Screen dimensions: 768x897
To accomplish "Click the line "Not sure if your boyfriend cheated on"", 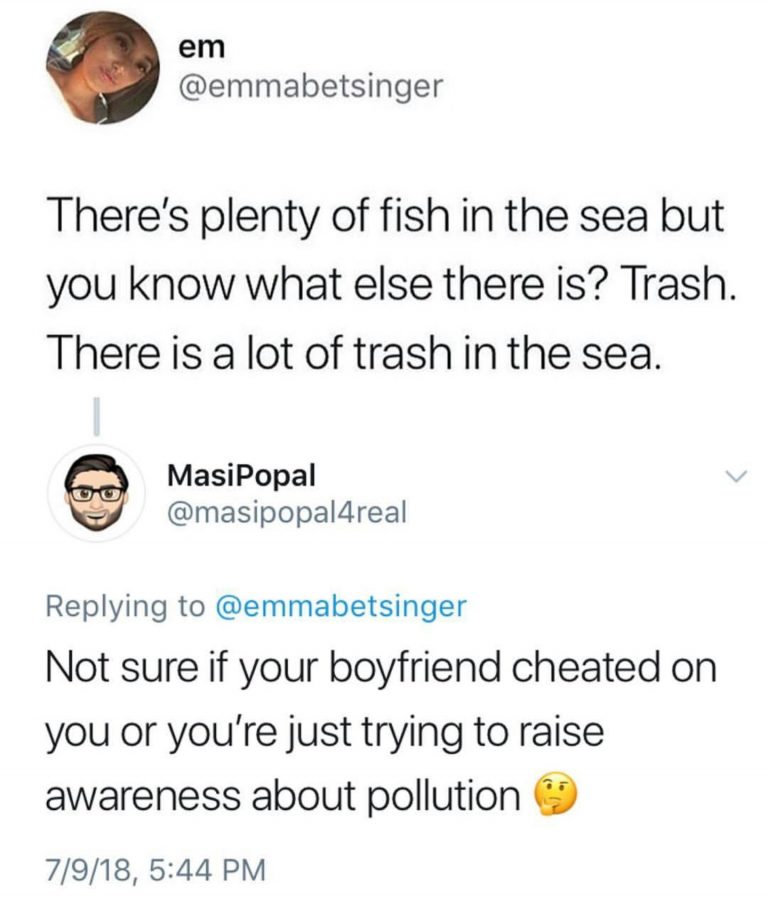I will (383, 668).
